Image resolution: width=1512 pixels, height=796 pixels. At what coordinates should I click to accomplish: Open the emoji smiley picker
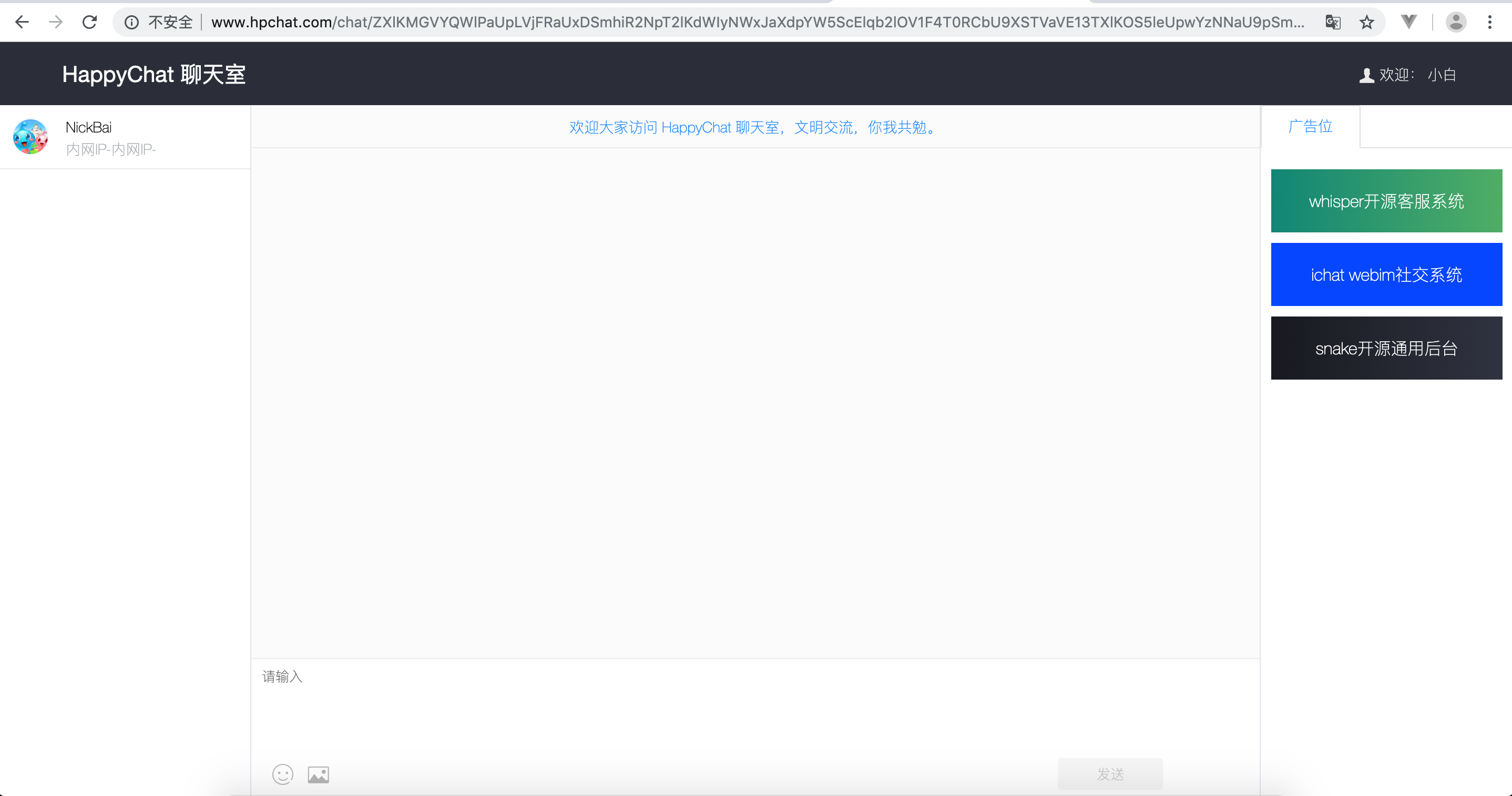282,774
